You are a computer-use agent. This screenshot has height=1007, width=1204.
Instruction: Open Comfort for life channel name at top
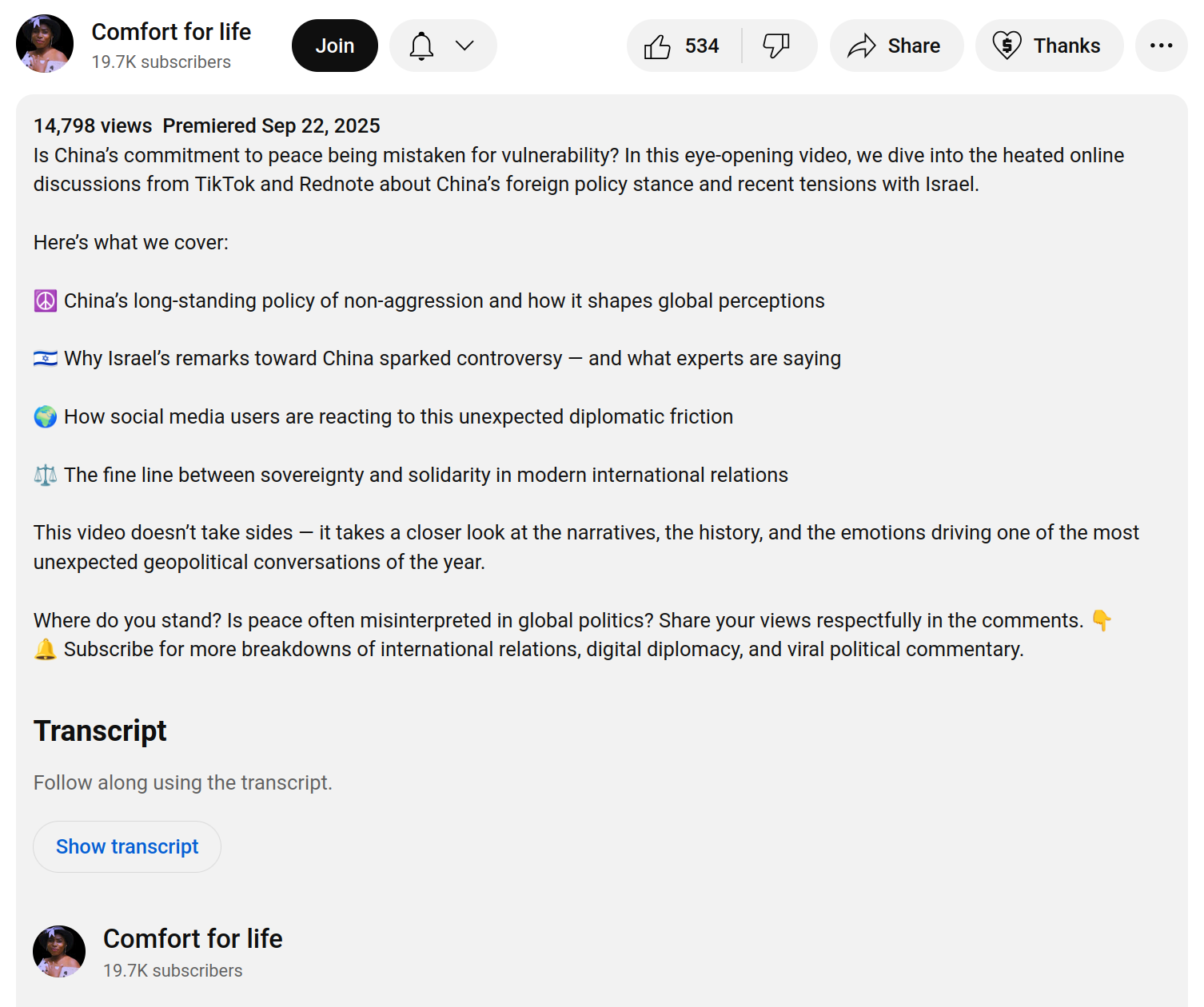tap(171, 32)
